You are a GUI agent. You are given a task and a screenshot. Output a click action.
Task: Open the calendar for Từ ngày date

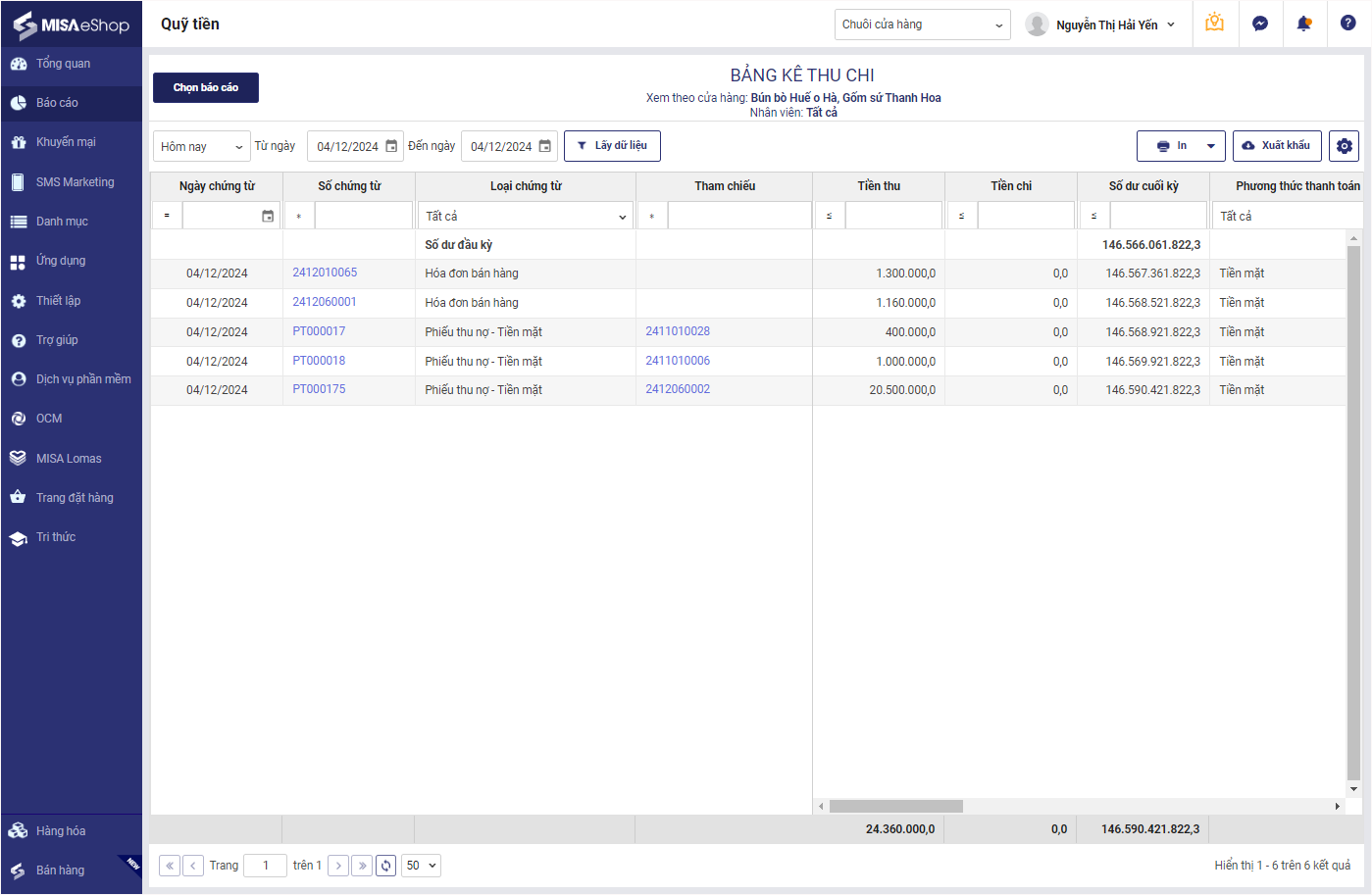coord(391,146)
